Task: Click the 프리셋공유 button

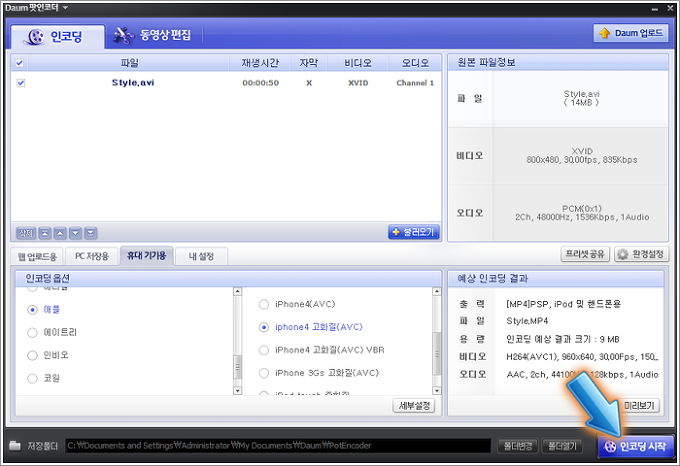Action: coord(585,254)
